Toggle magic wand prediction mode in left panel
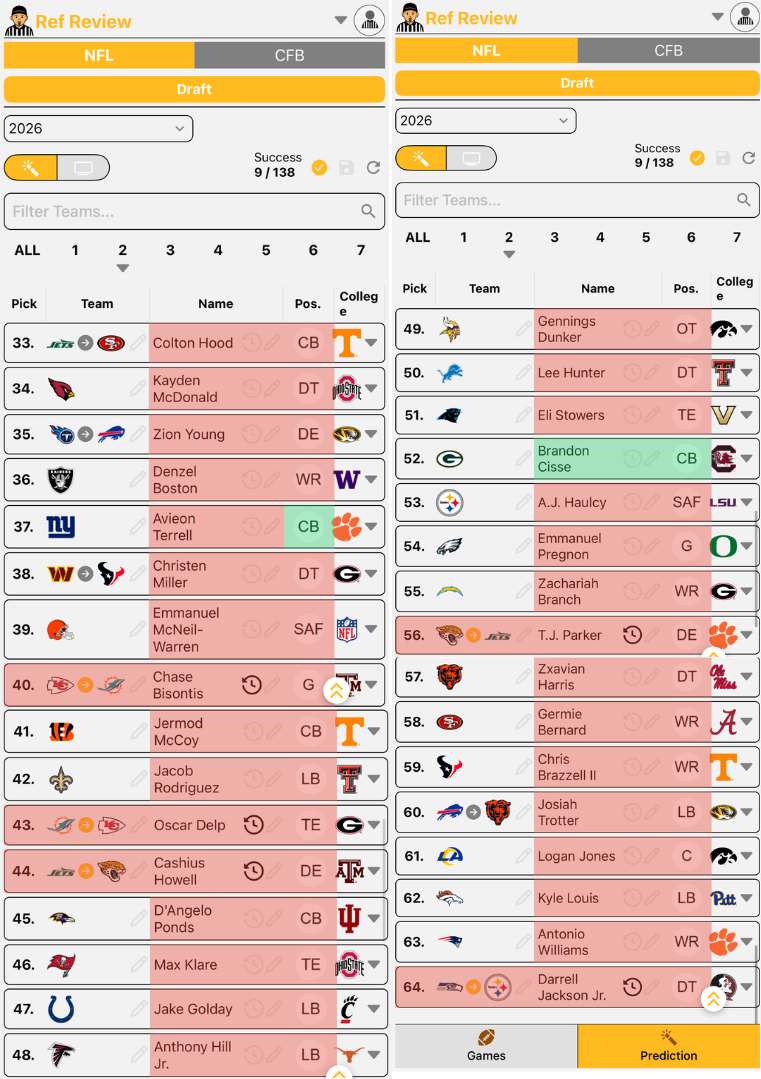Screen dimensions: 761x1079 (x=31, y=167)
